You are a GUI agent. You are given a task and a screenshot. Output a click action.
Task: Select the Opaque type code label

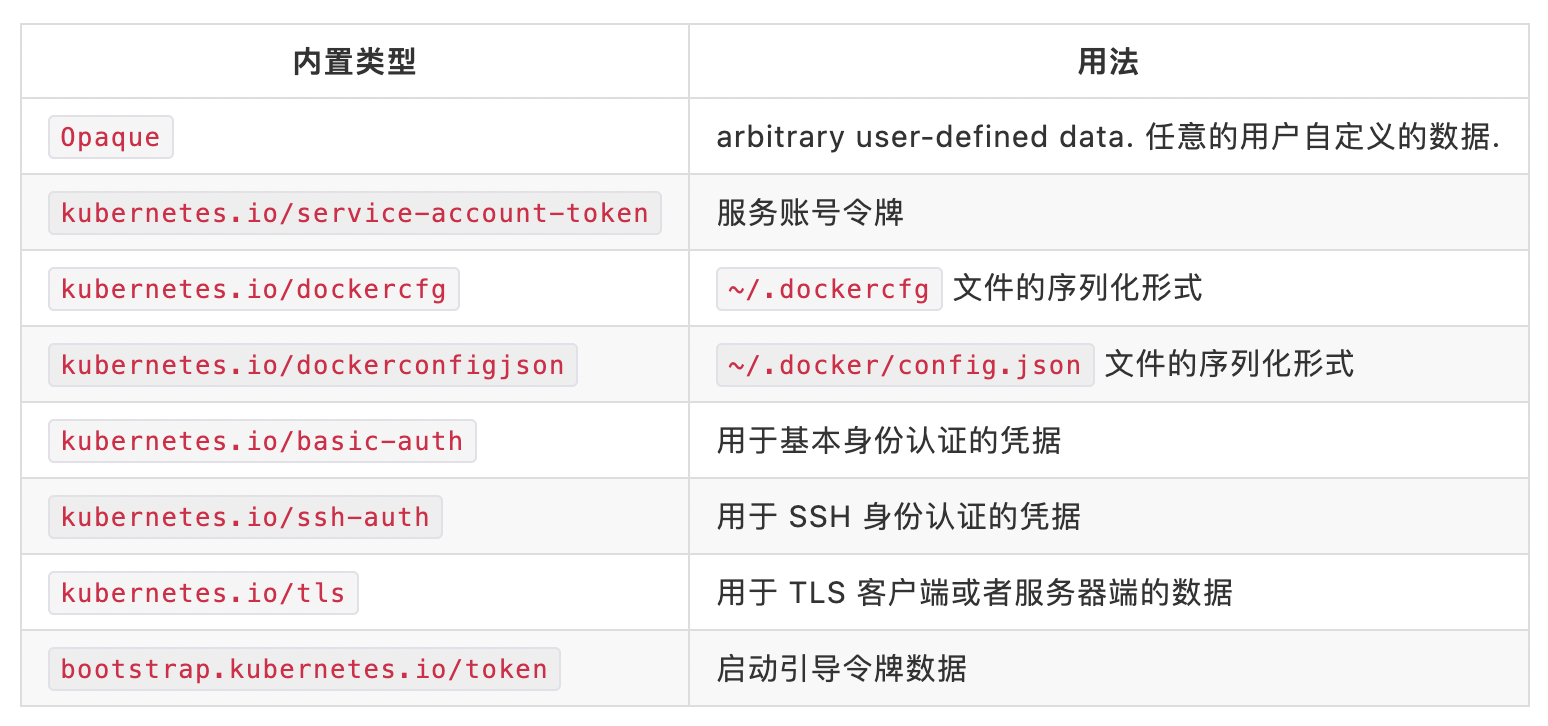click(x=111, y=137)
